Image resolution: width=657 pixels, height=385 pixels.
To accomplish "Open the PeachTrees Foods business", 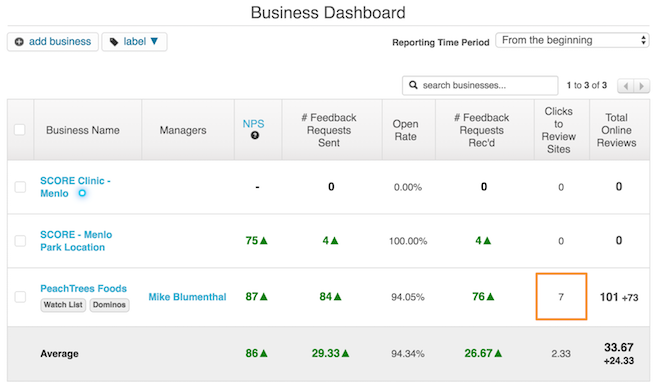I will (83, 288).
